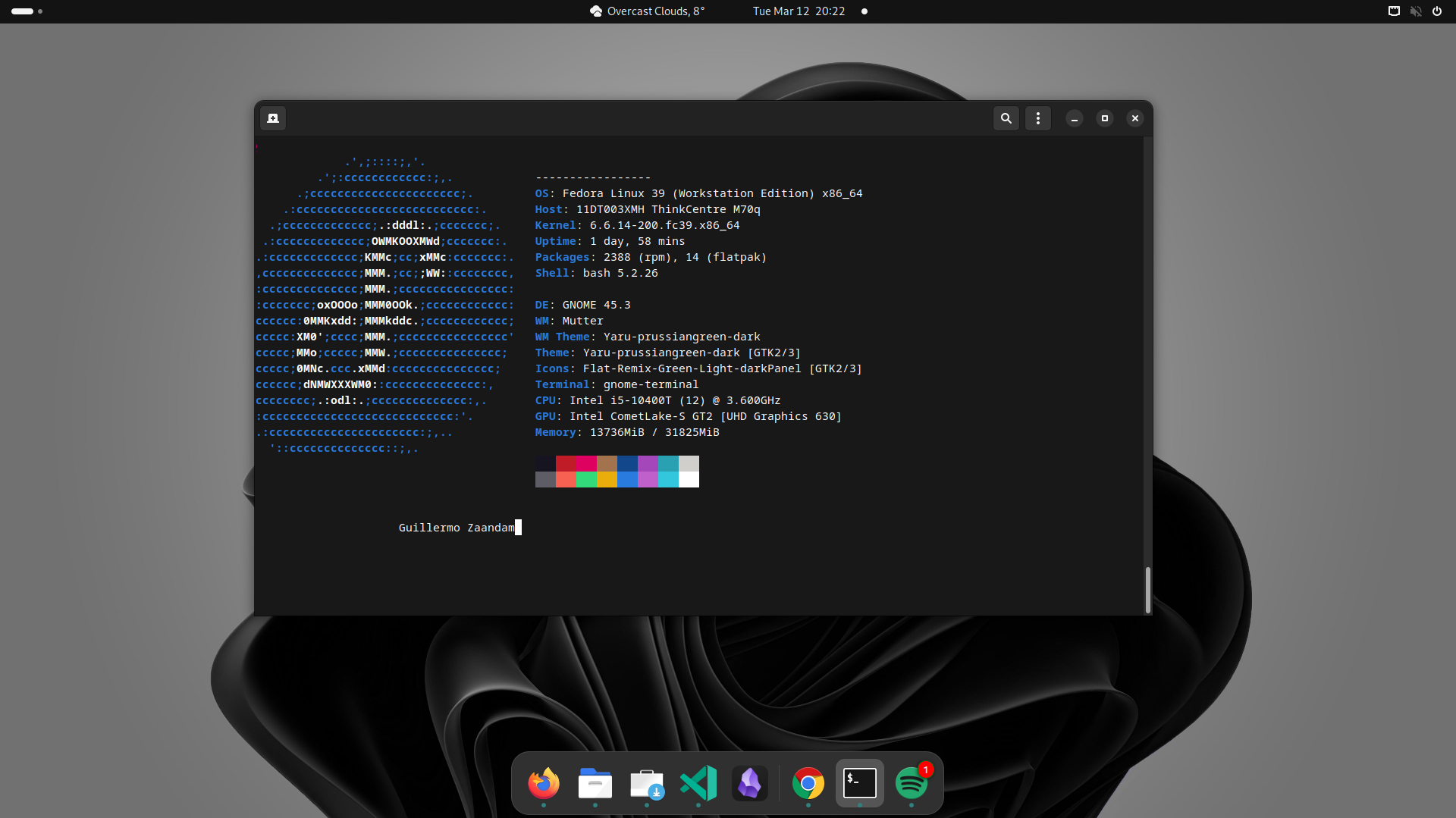
Task: Open the calendar from the date and time
Action: [x=799, y=11]
